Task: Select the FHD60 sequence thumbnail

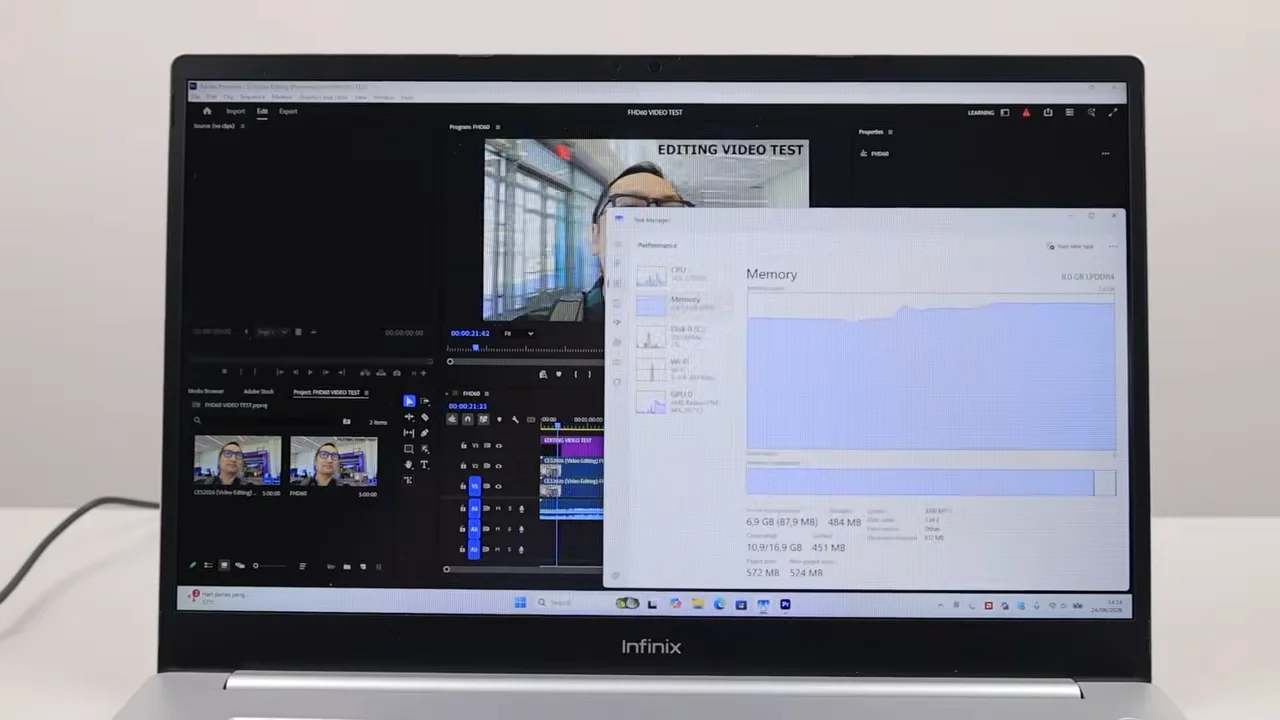Action: (333, 460)
